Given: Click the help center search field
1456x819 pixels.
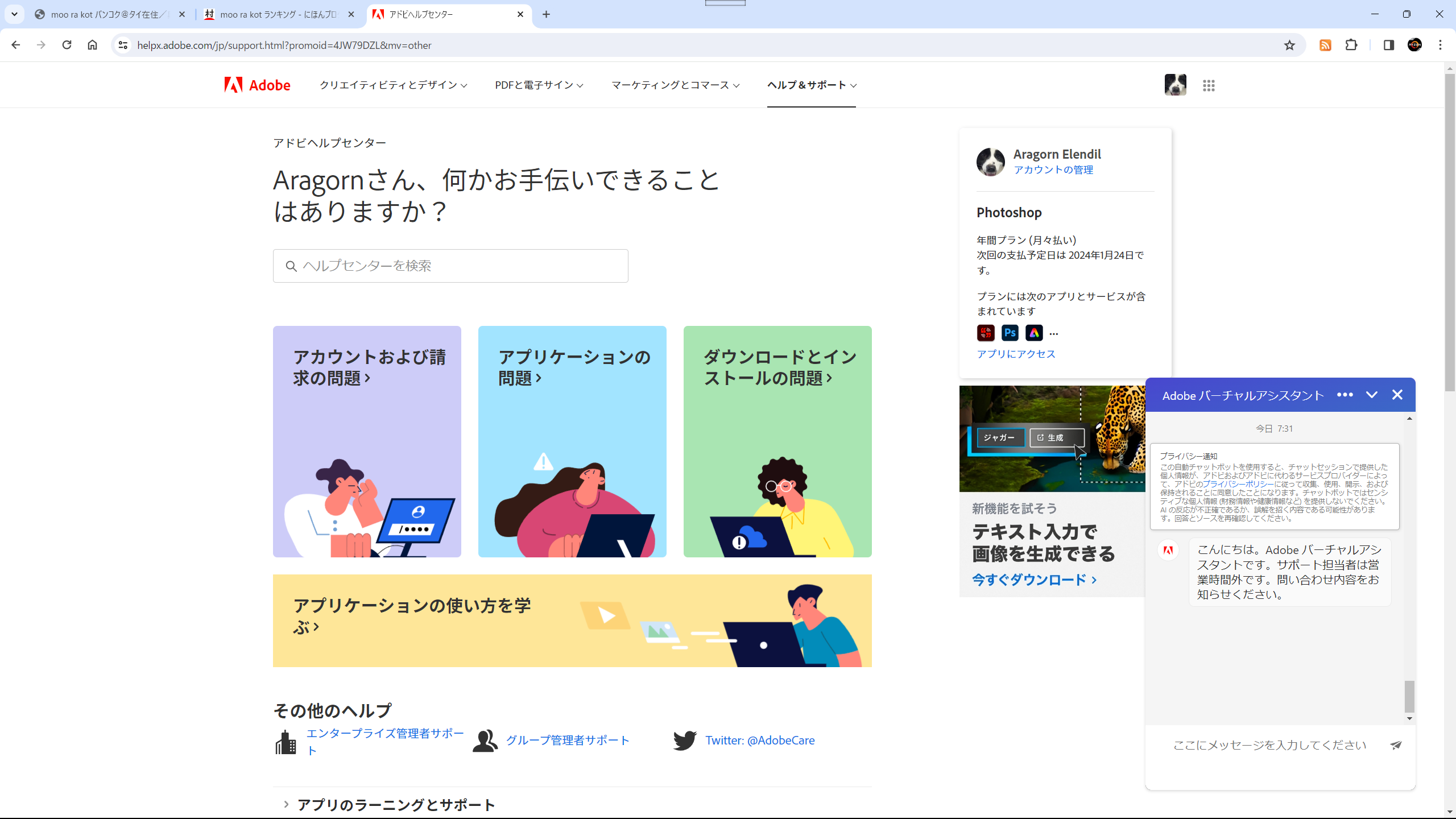Looking at the screenshot, I should point(450,266).
